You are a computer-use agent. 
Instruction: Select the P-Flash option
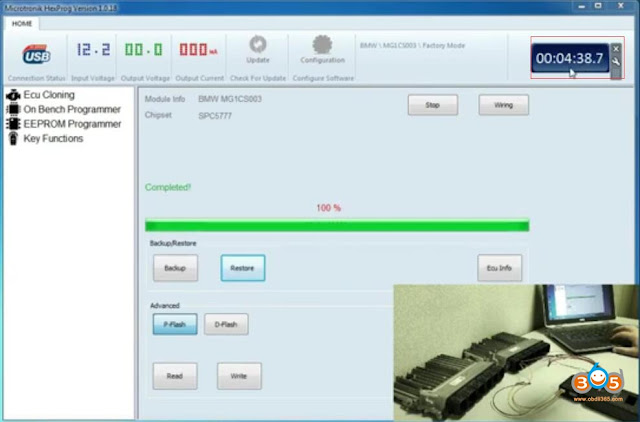[175, 324]
